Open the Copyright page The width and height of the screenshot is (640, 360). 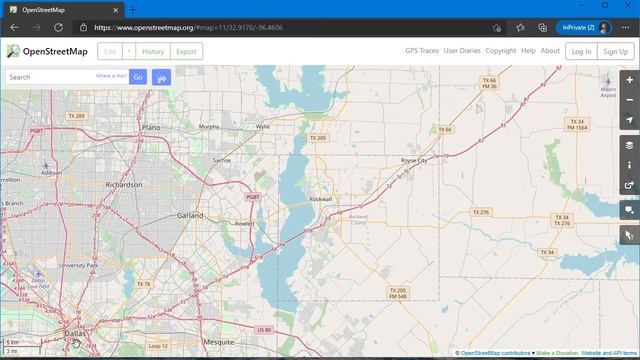coord(501,51)
